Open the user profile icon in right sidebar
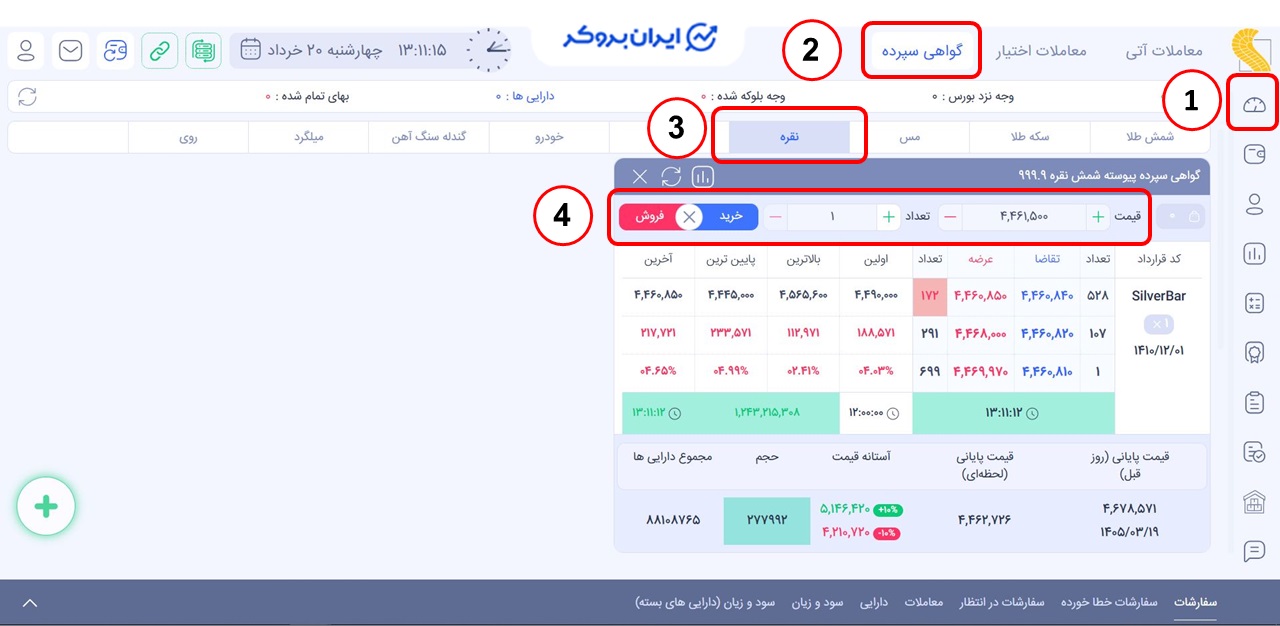 pos(1254,205)
